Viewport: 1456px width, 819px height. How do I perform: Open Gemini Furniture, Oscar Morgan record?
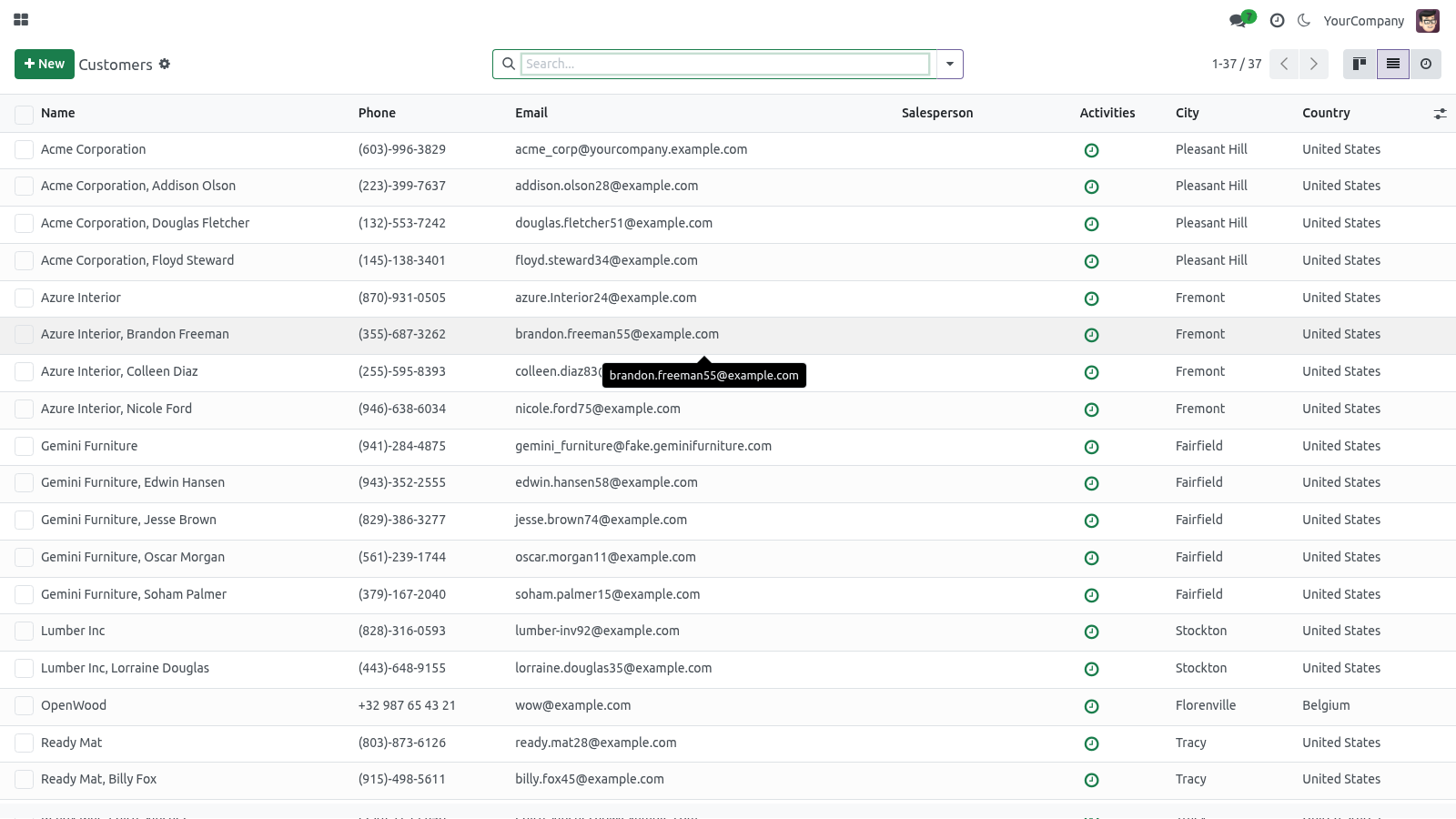pyautogui.click(x=133, y=557)
